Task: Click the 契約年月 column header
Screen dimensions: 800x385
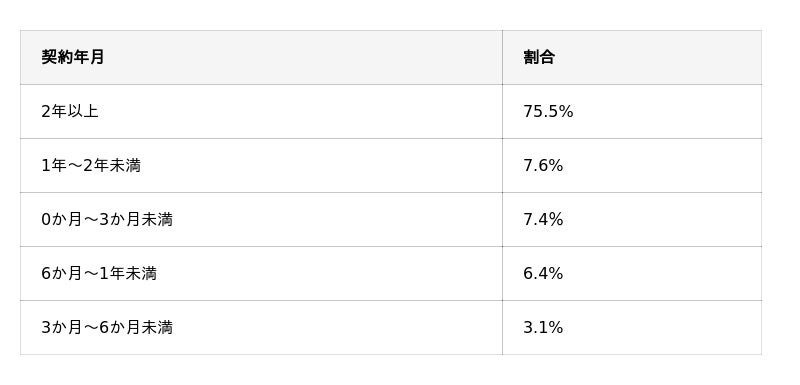Action: pyautogui.click(x=72, y=57)
